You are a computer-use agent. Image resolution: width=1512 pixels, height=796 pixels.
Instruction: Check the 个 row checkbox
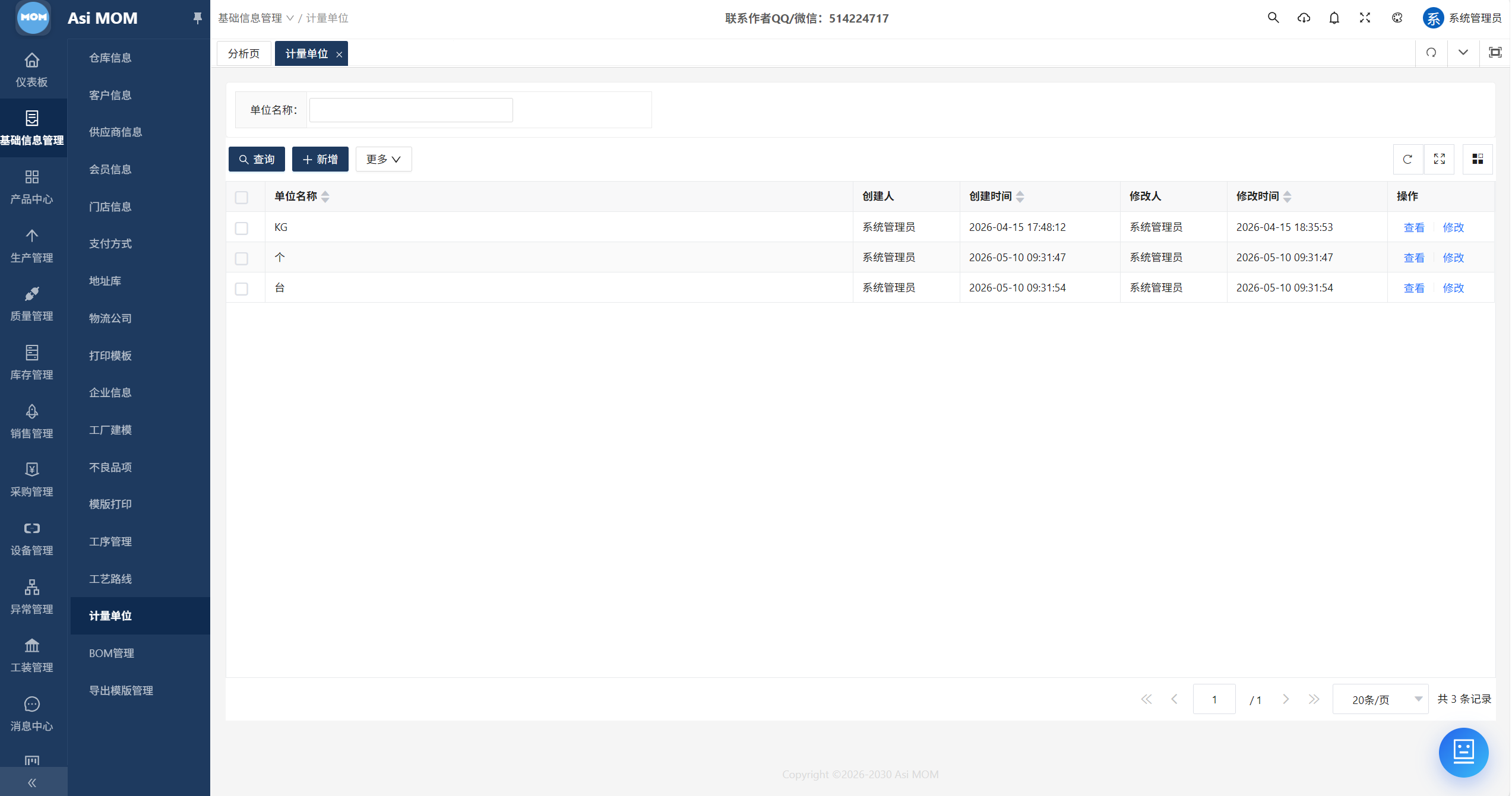[241, 258]
